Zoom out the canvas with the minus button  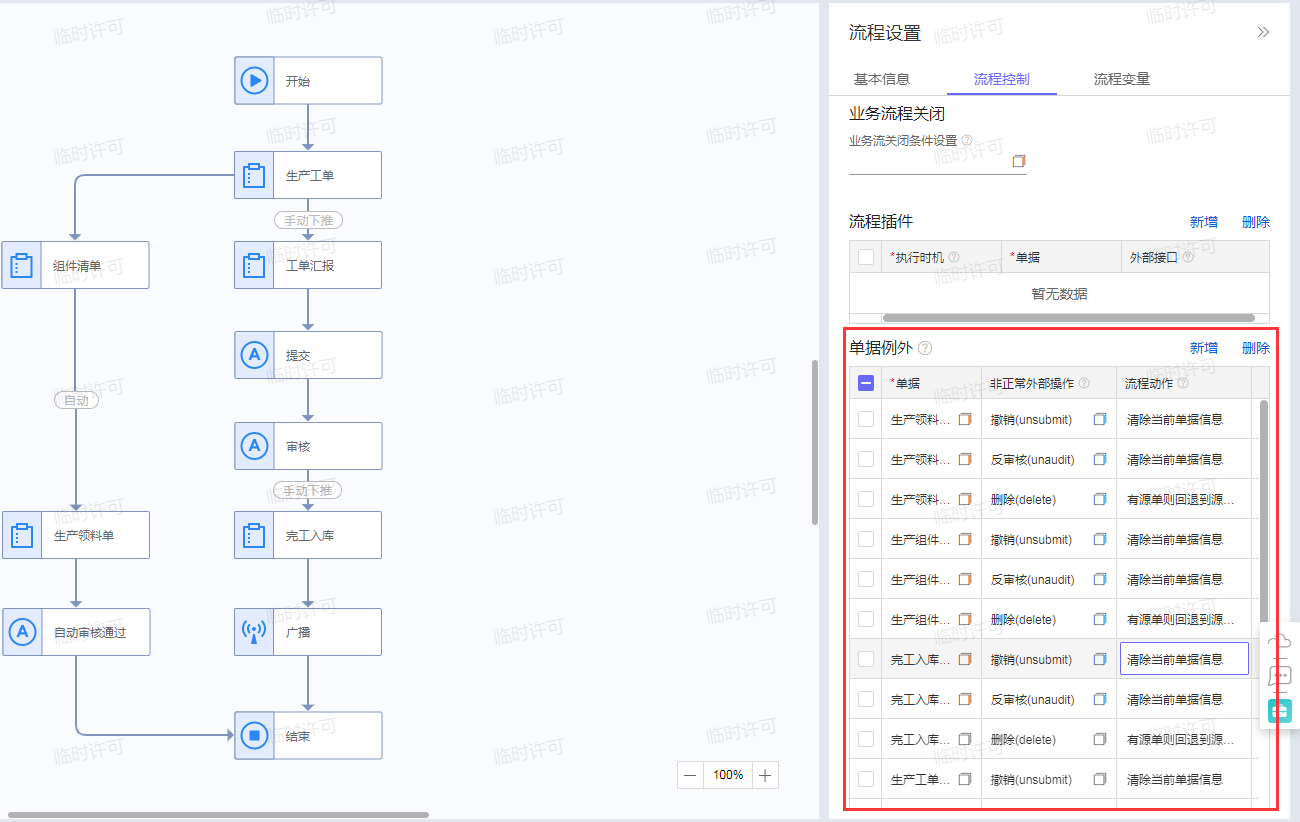coord(690,775)
